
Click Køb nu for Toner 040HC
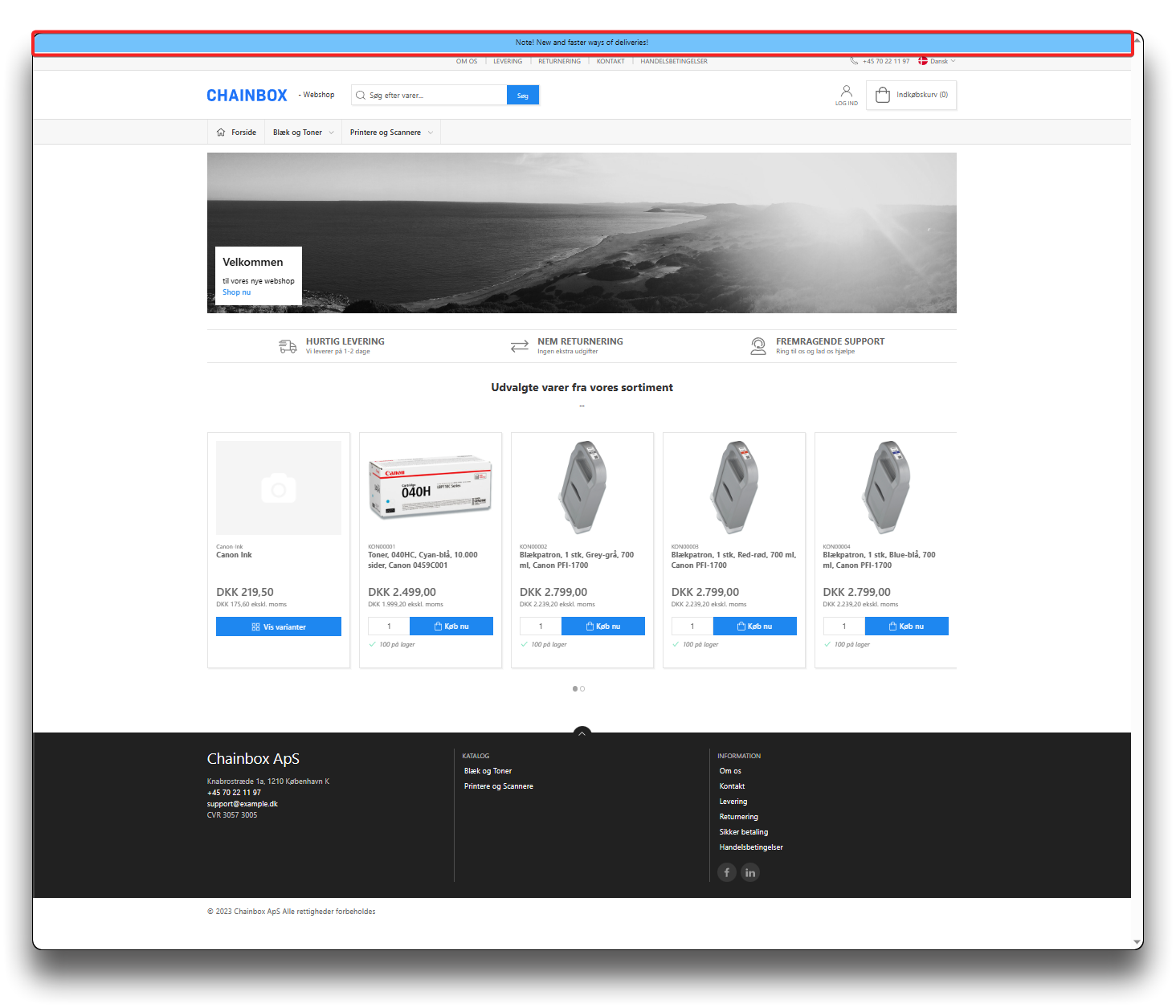pos(451,626)
